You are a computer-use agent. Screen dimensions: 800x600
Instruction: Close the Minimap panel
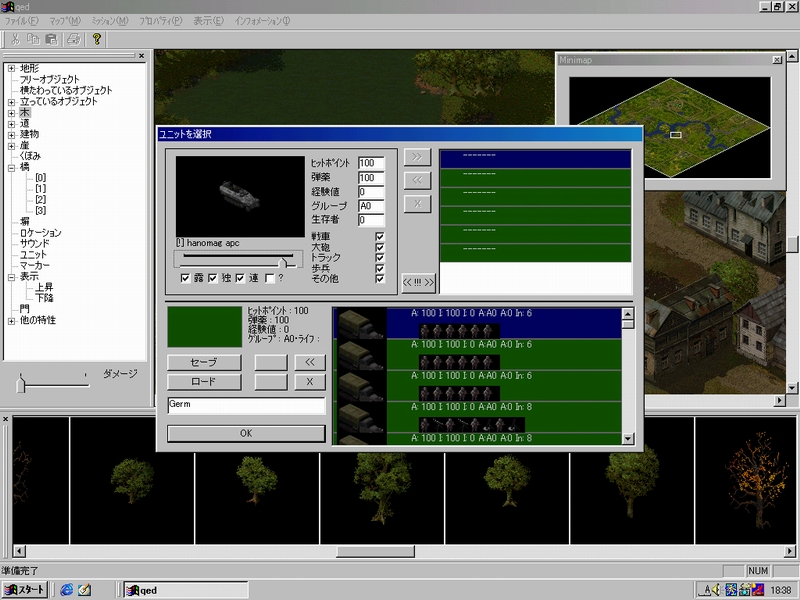(777, 60)
